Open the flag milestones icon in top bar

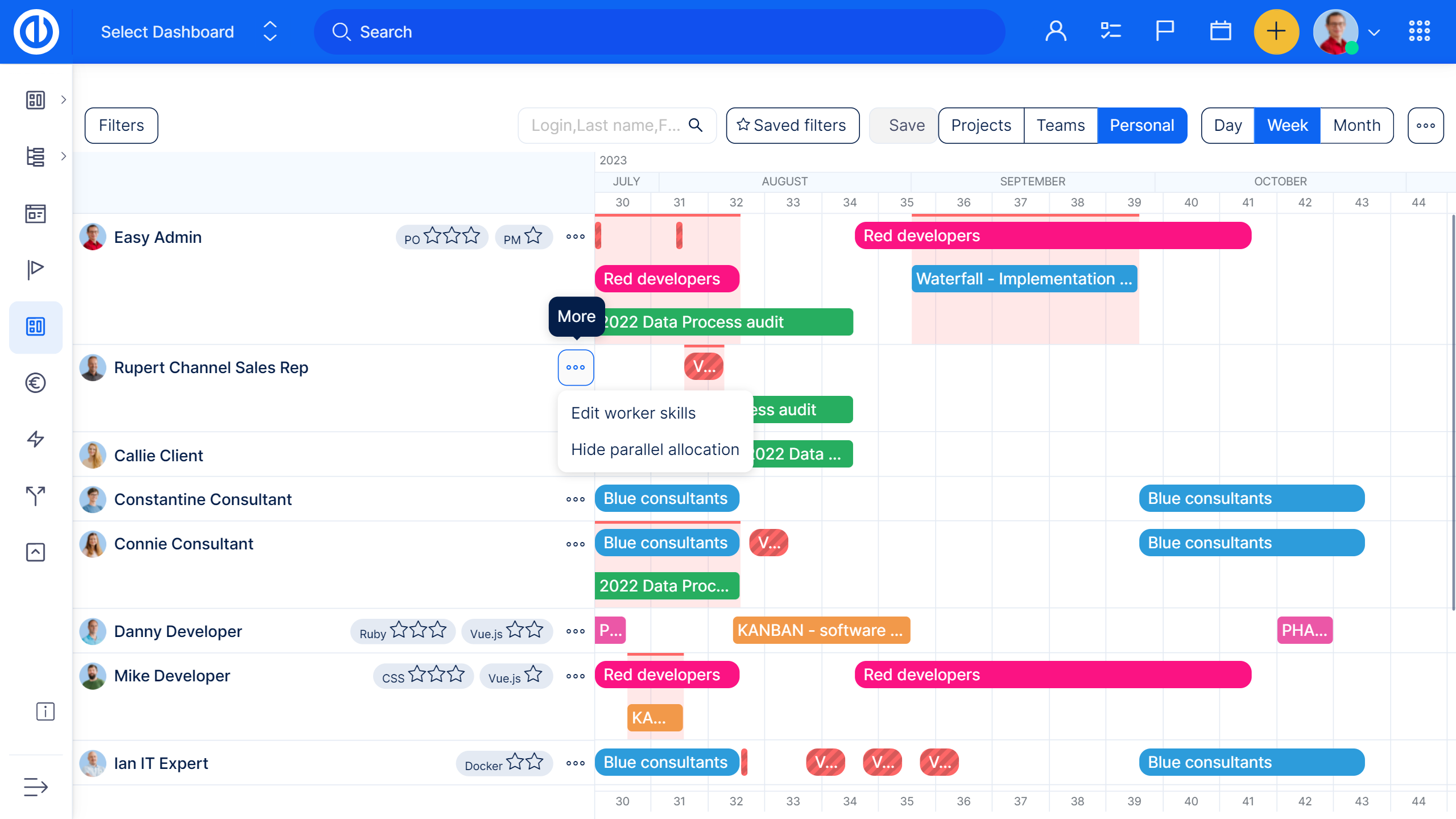[1164, 31]
